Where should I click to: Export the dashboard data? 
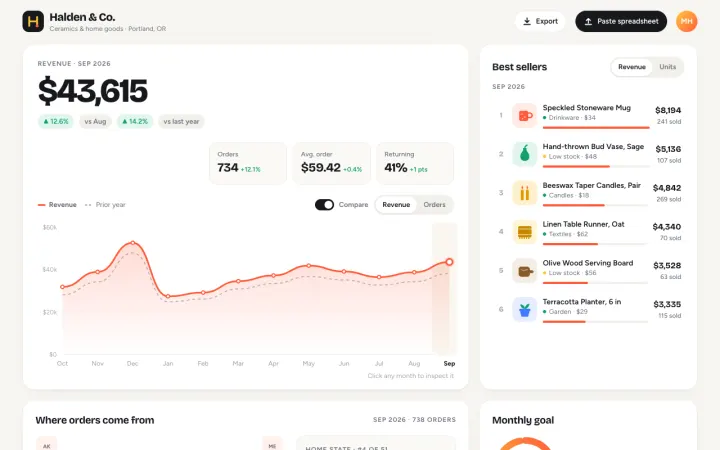[x=540, y=21]
